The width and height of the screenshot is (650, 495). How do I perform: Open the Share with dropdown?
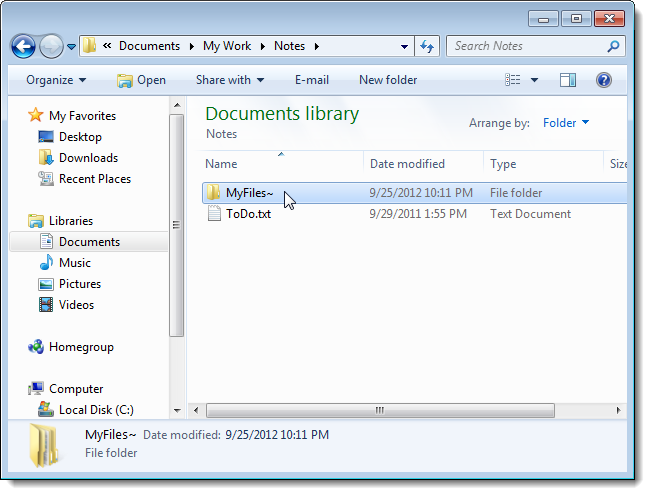(x=230, y=80)
